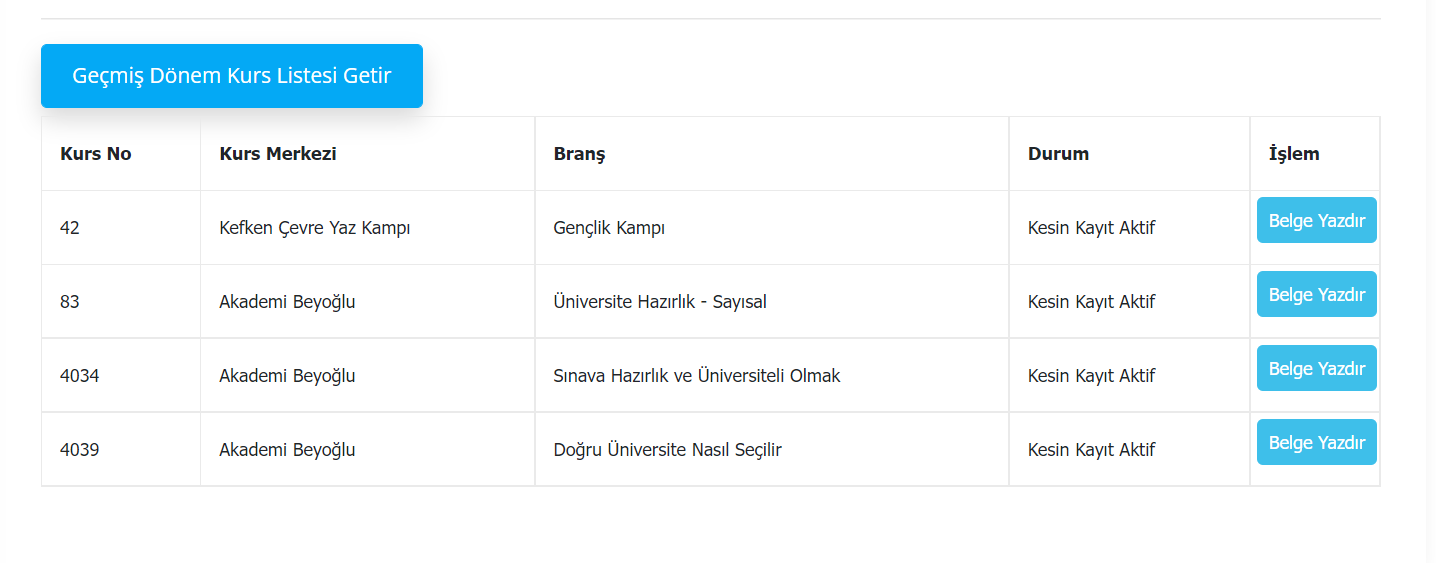
Task: Click Sınava Hazırlık ve Üniversiteli Olmak text
Action: (x=697, y=376)
